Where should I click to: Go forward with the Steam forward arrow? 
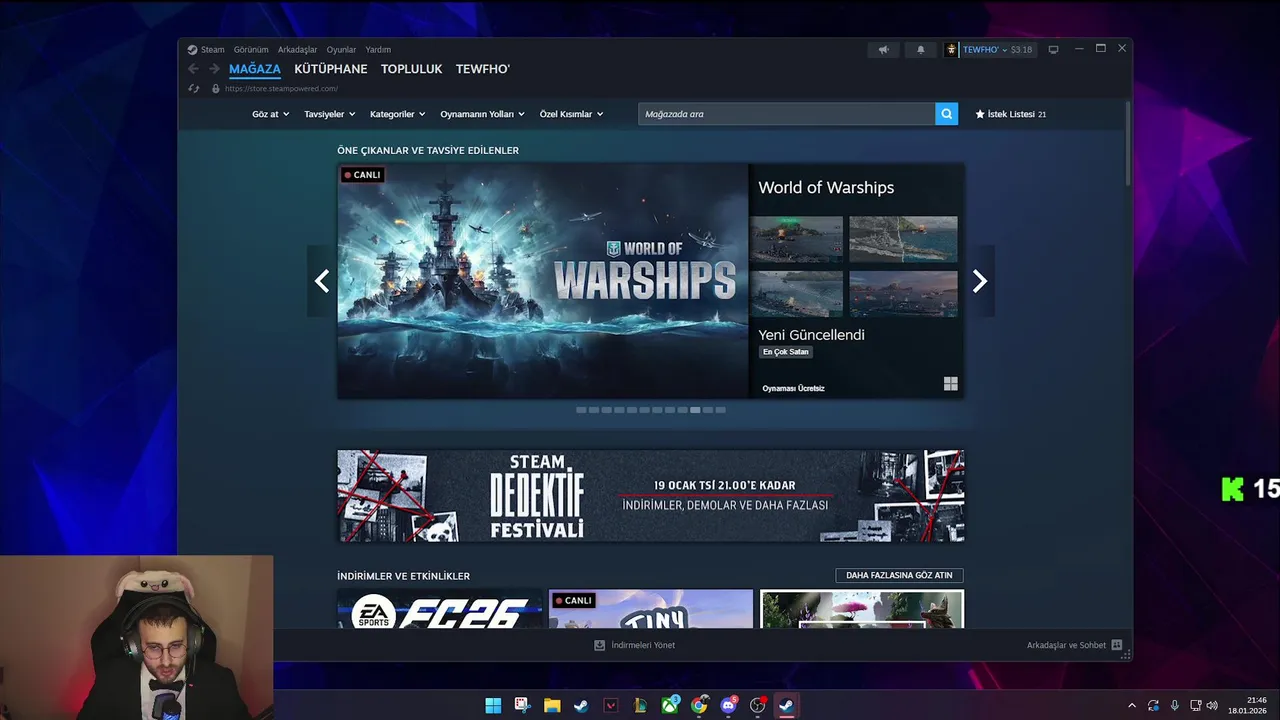[214, 69]
